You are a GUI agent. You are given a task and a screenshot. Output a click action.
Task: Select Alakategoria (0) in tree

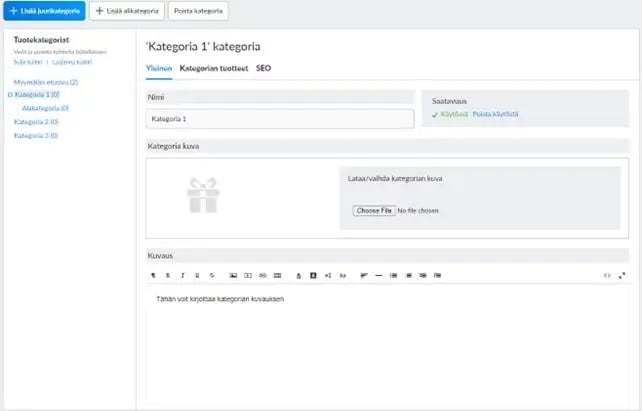coord(45,108)
